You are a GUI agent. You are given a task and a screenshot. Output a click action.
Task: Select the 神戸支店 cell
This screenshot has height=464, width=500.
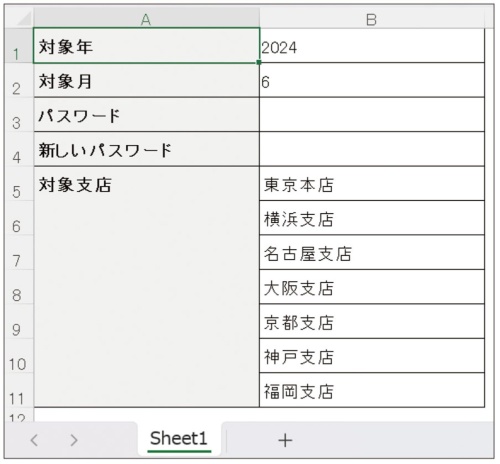pyautogui.click(x=372, y=356)
